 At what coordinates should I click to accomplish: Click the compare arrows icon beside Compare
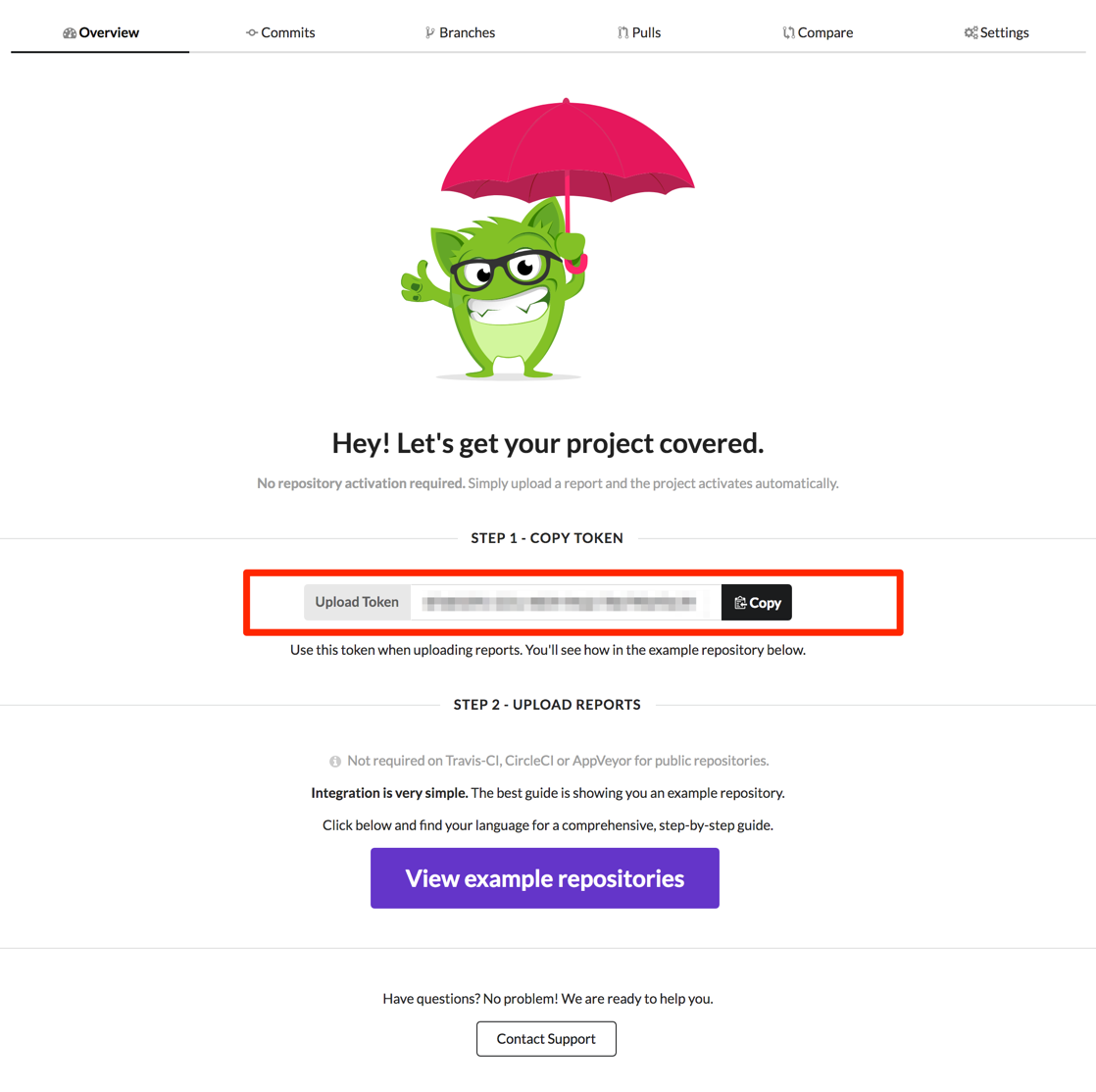click(x=788, y=33)
